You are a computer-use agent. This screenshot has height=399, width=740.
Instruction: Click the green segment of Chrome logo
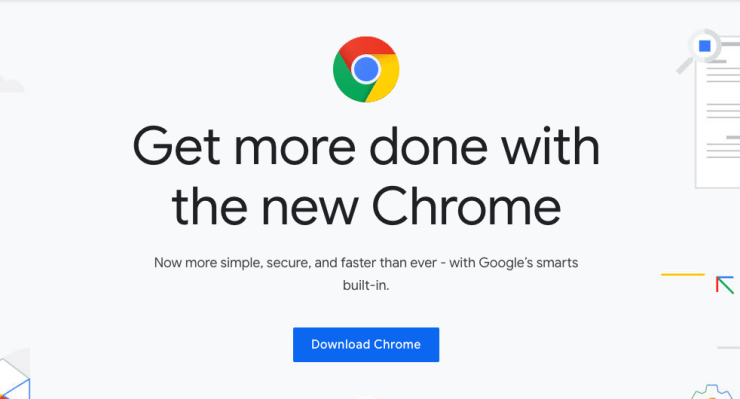347,81
